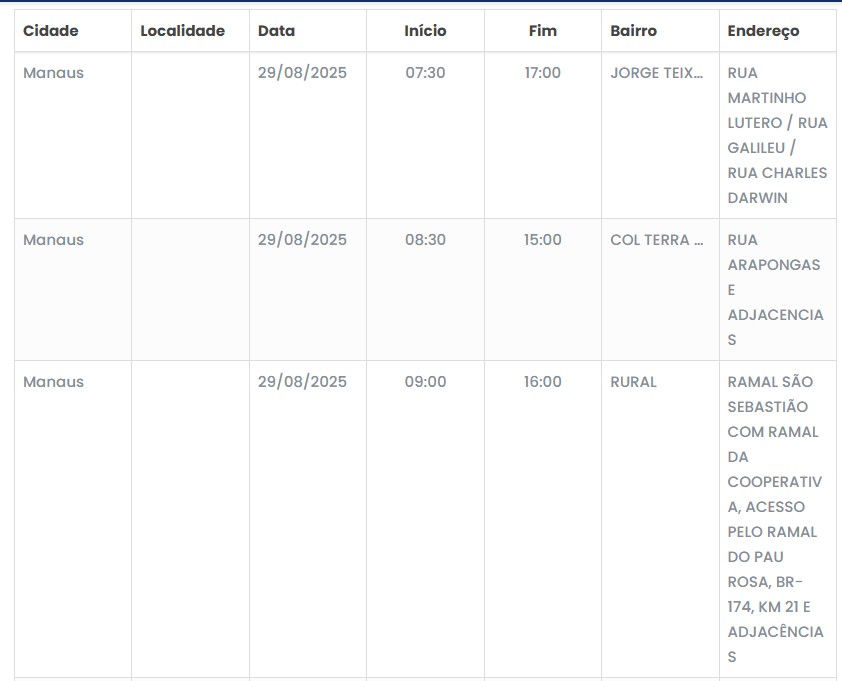This screenshot has width=842, height=681.
Task: Select the RAMAL SÃO SEBASTIÃO address cell
Action: (775, 519)
